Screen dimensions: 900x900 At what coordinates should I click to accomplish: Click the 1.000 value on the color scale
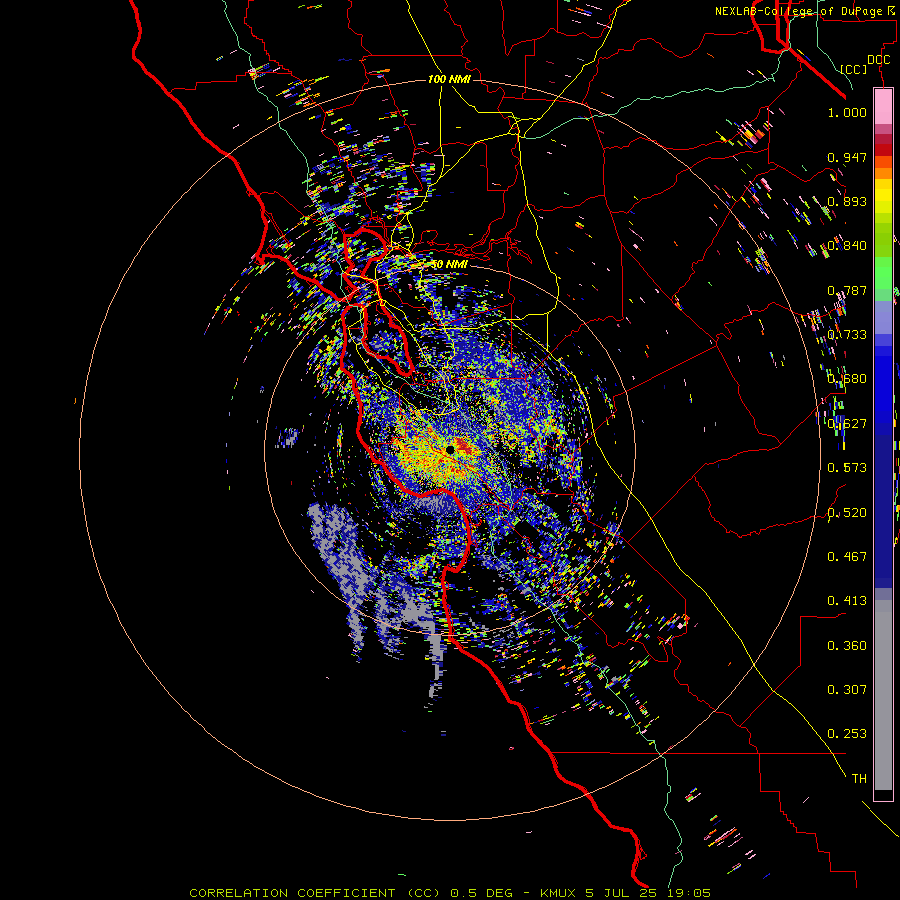tap(847, 112)
